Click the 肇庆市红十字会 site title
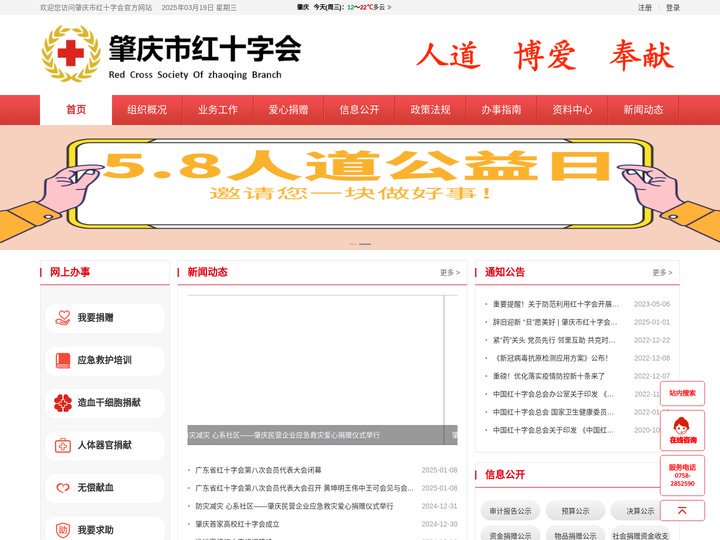Image resolution: width=720 pixels, height=540 pixels. click(x=205, y=49)
